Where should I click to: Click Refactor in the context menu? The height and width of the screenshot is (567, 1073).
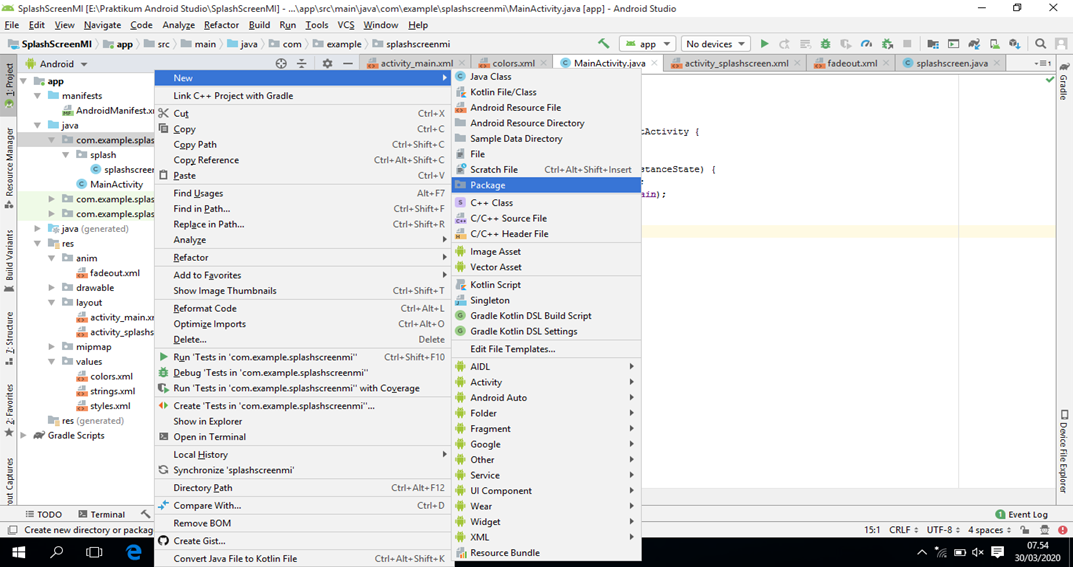click(x=302, y=258)
